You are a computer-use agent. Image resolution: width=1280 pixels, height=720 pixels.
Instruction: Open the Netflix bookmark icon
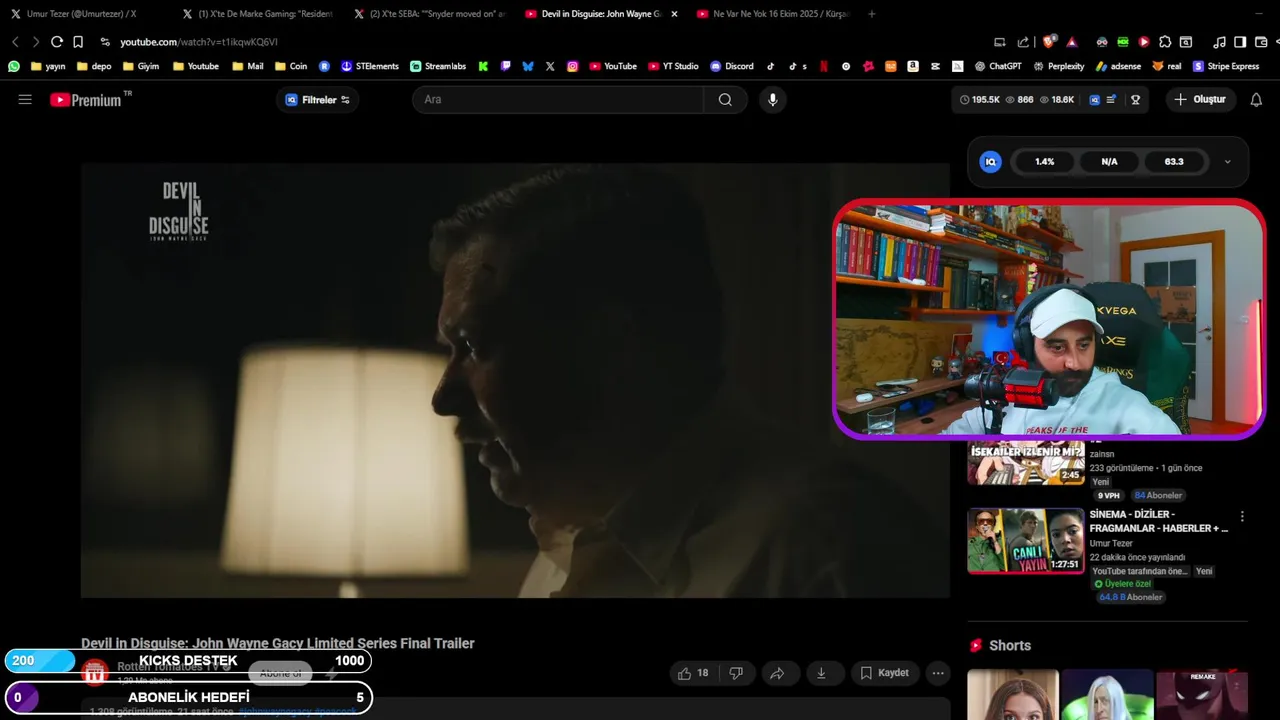824,66
